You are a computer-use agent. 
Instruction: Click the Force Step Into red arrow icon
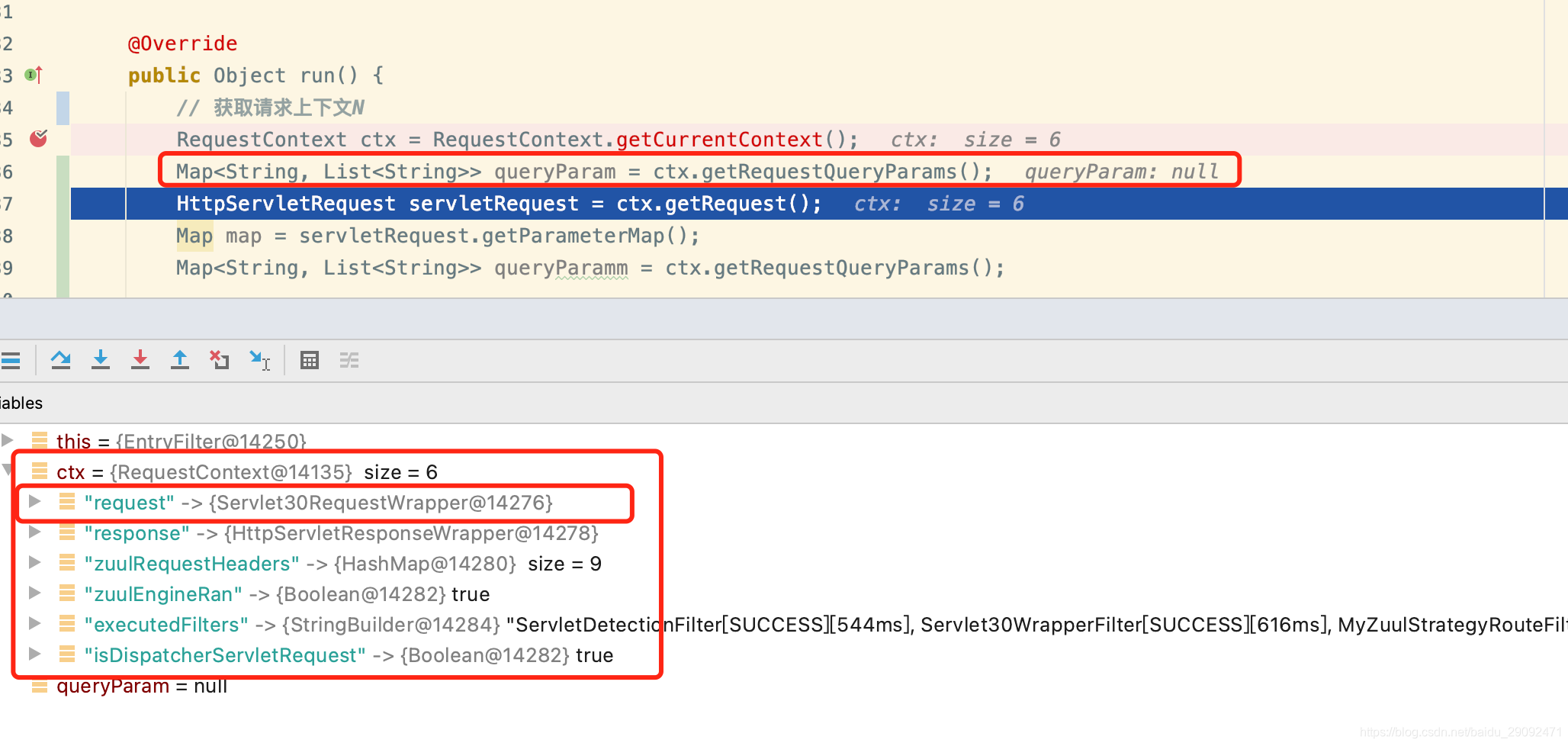[140, 359]
